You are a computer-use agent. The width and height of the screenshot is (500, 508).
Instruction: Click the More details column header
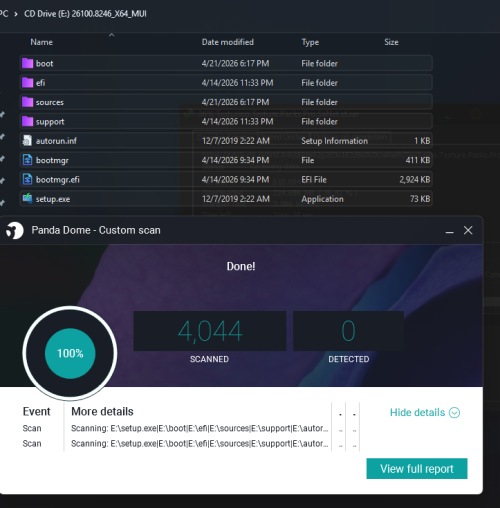(x=102, y=412)
